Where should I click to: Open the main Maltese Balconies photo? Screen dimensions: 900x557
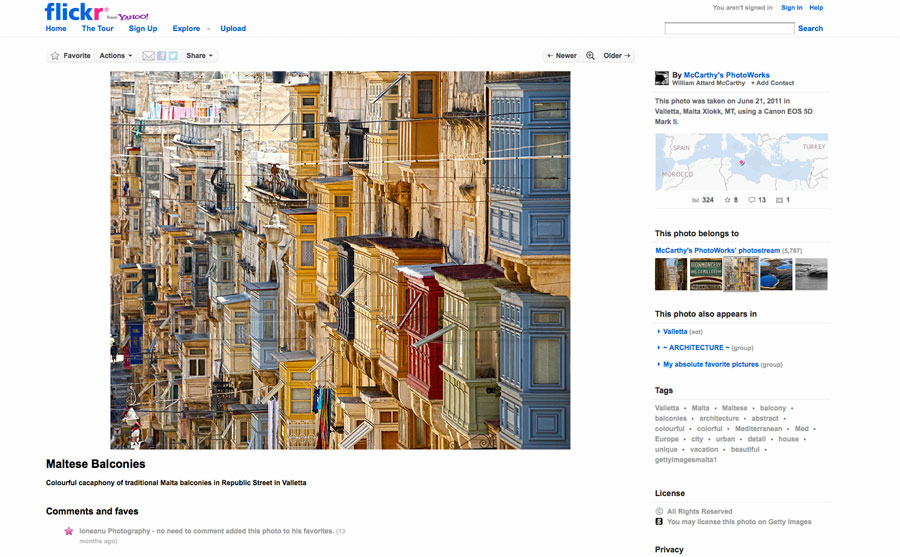[x=340, y=260]
